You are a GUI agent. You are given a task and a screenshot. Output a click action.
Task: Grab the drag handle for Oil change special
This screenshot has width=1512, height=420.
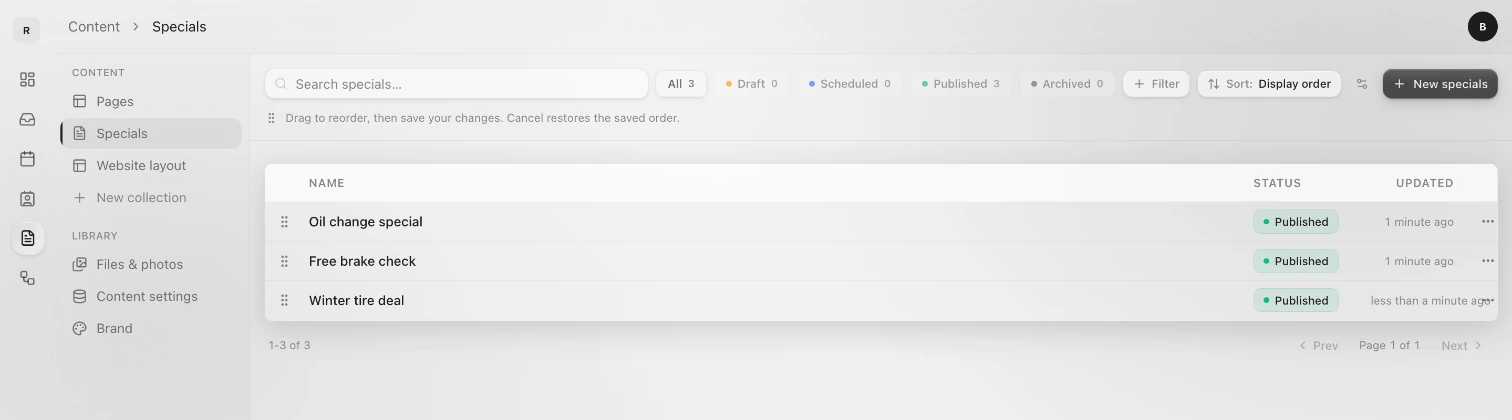tap(284, 222)
